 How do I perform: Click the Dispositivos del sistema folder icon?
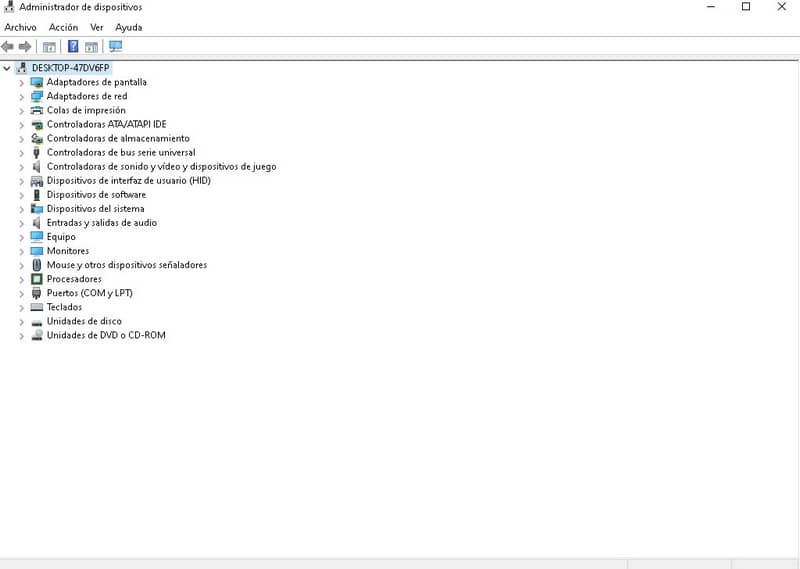point(37,209)
